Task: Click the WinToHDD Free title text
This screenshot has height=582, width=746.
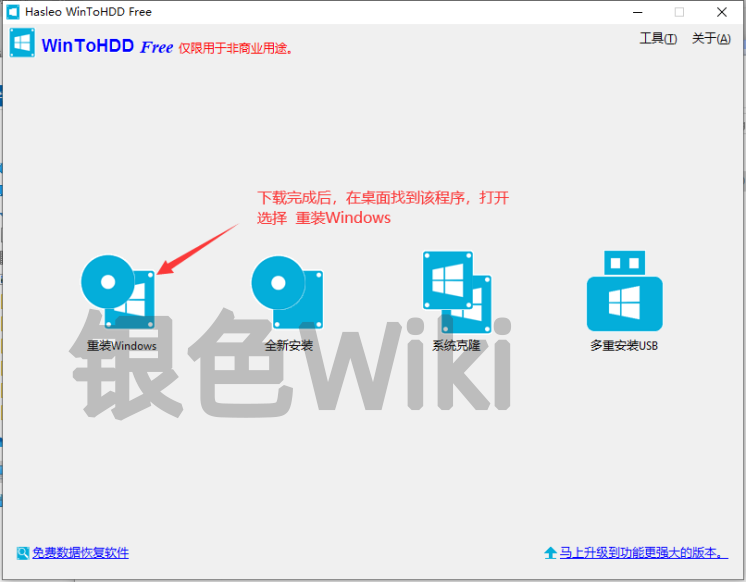Action: [x=107, y=46]
